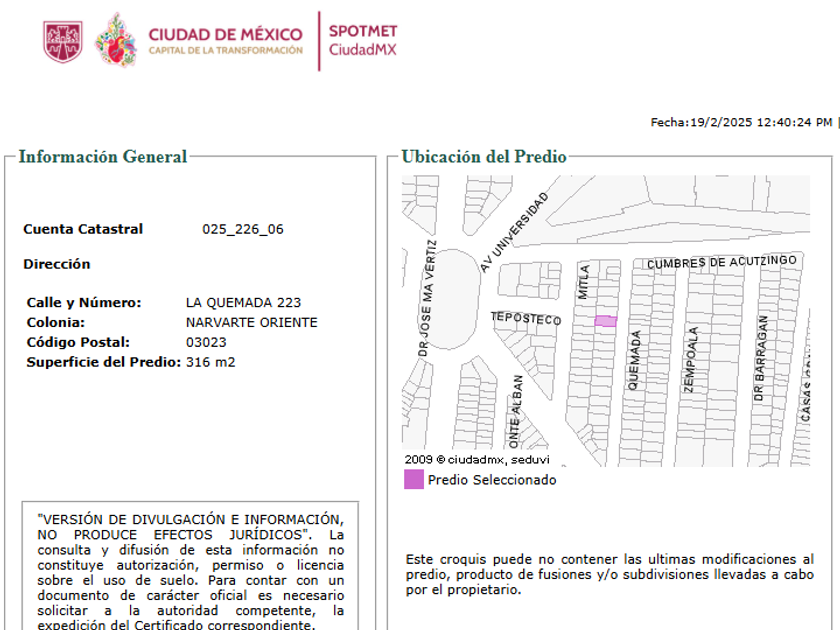Click the Ubicación del Predio heading
Image resolution: width=840 pixels, height=630 pixels.
coord(484,156)
